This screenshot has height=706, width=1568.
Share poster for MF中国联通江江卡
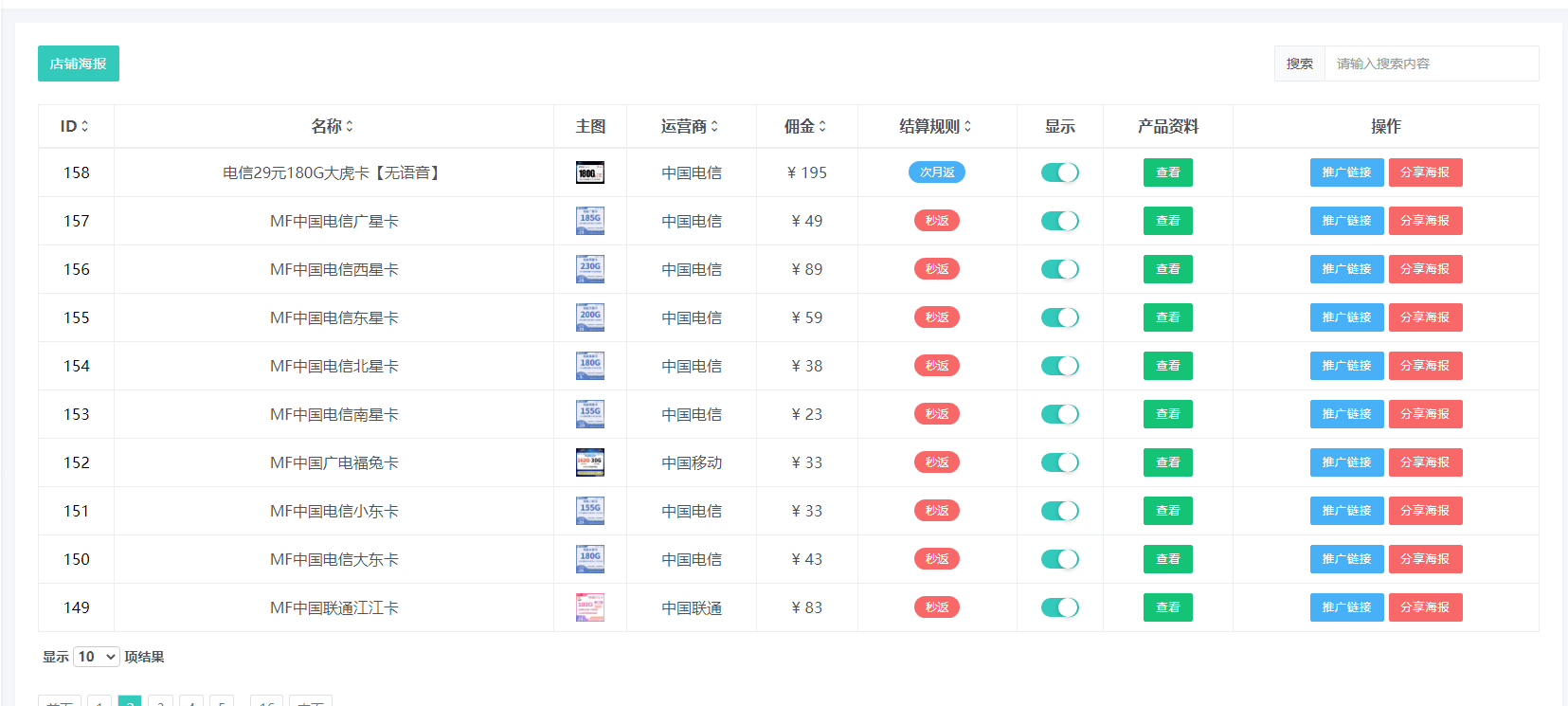coord(1426,607)
